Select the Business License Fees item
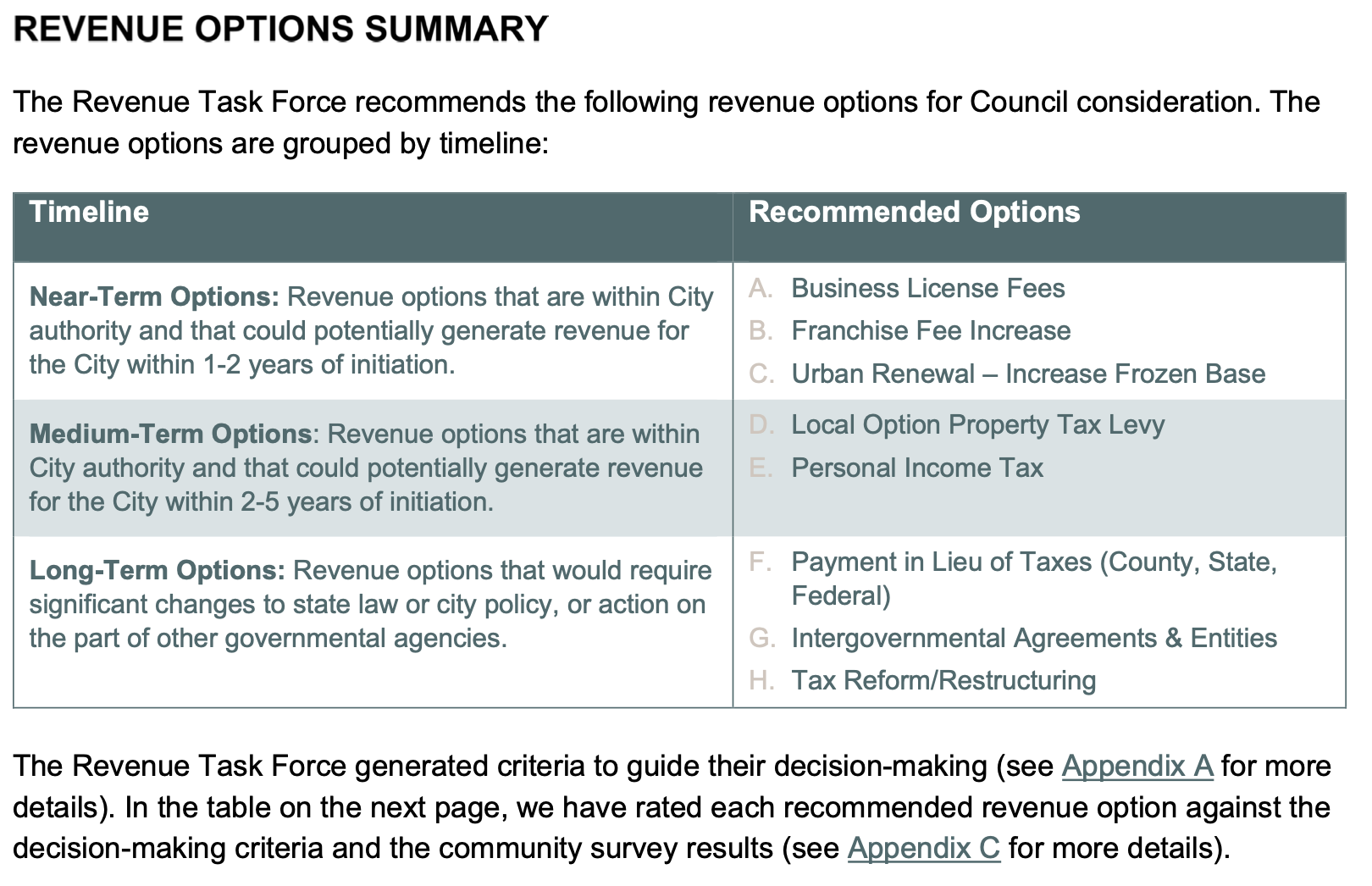 pos(927,289)
